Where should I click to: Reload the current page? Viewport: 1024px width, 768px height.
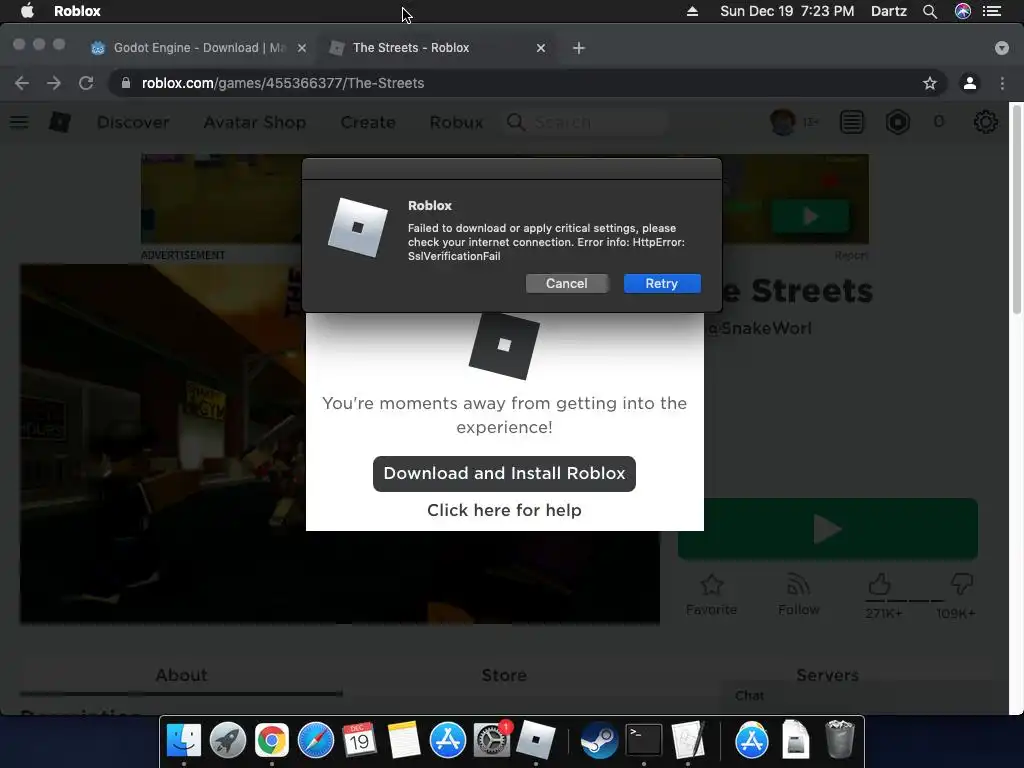point(86,83)
